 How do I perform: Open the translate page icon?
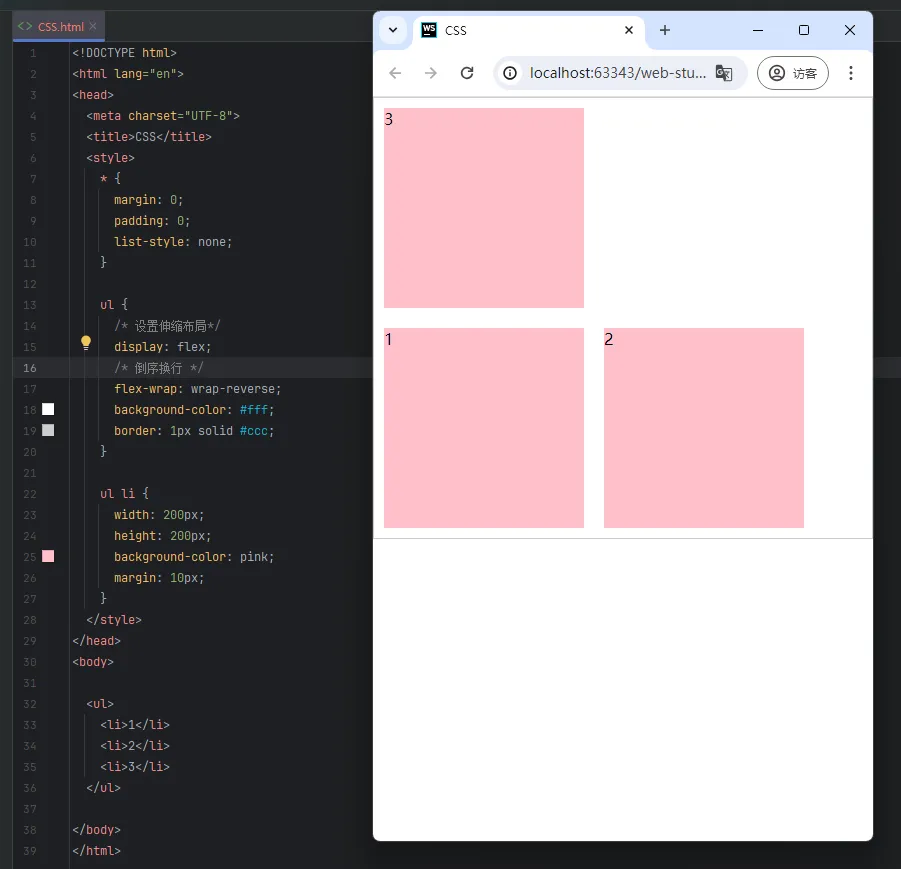[724, 73]
